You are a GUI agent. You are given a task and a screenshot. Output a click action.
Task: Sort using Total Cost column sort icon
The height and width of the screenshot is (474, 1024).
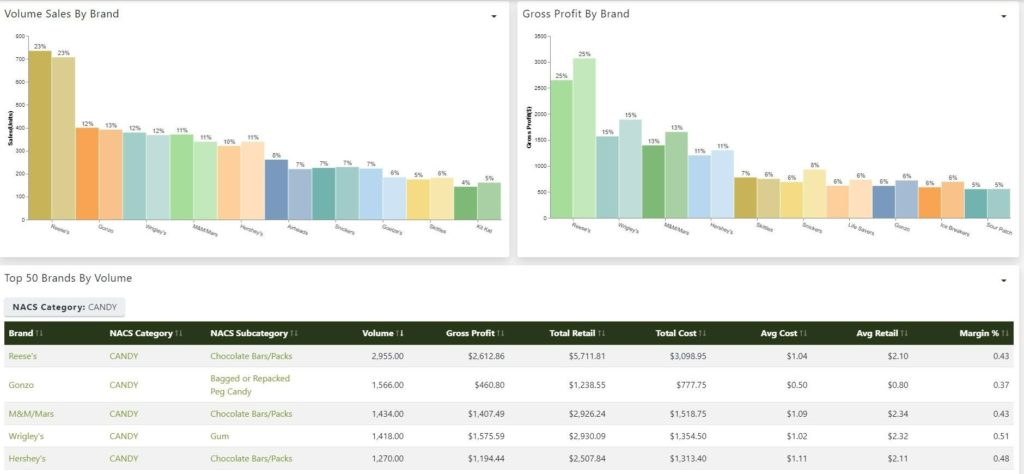(x=702, y=334)
